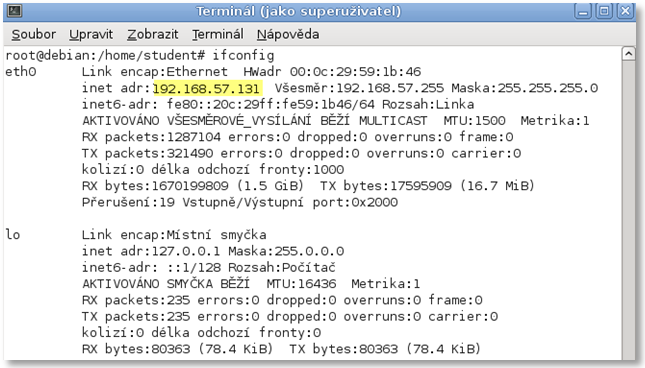Click the ifconfig command text
This screenshot has width=645, height=368.
pyautogui.click(x=243, y=56)
